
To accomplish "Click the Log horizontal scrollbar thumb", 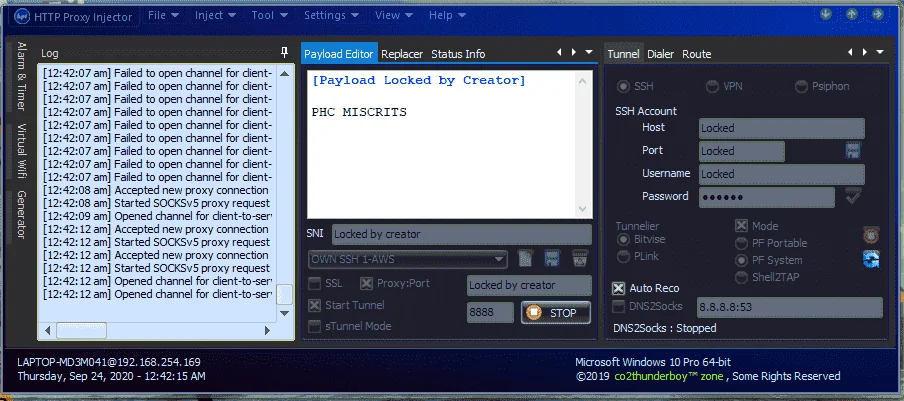I will pos(81,331).
